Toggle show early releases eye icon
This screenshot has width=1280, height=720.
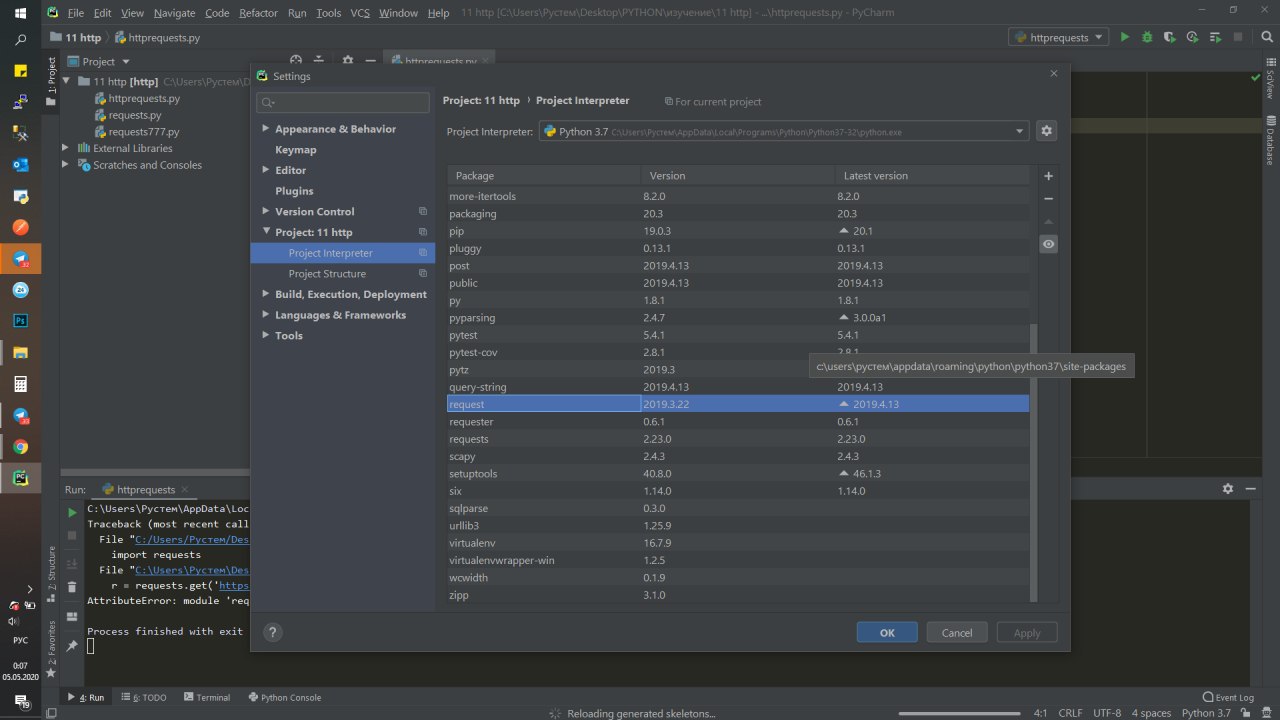click(x=1048, y=244)
